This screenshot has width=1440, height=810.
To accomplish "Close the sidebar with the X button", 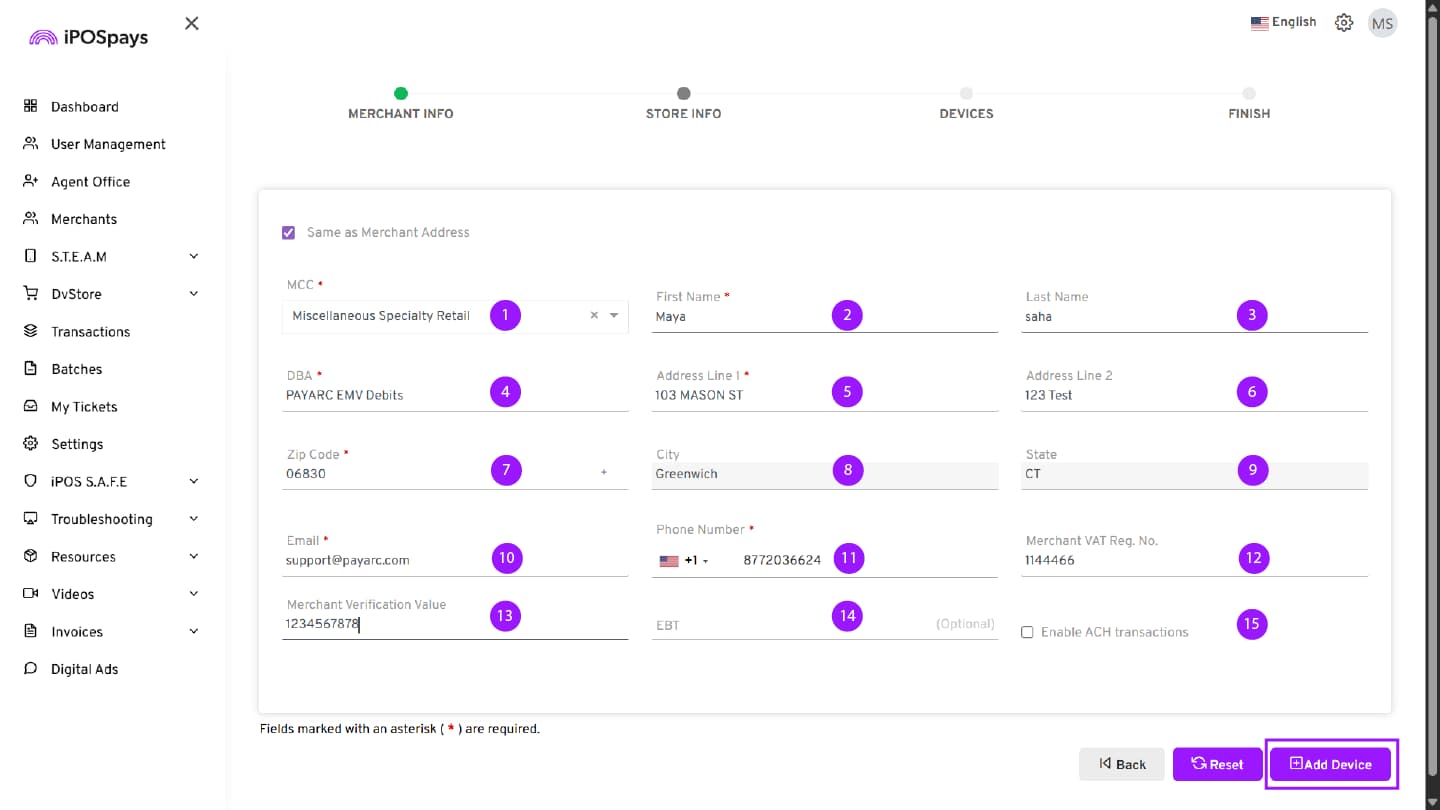I will point(192,23).
